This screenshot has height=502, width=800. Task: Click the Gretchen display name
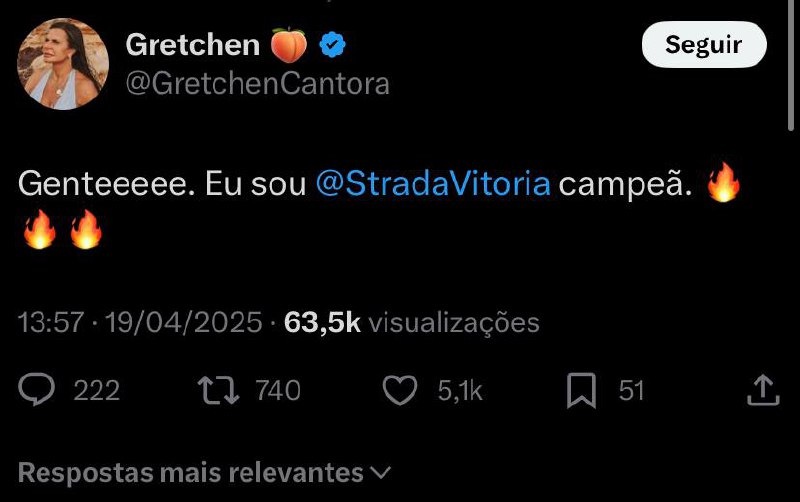pyautogui.click(x=192, y=45)
